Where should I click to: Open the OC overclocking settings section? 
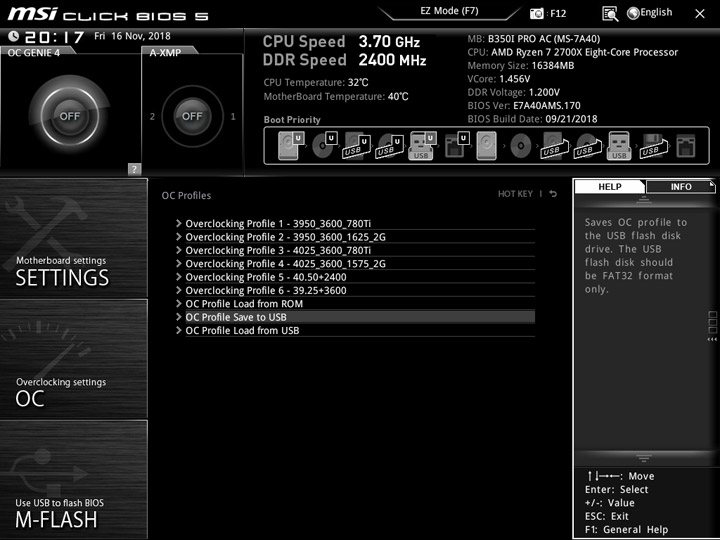(x=73, y=359)
